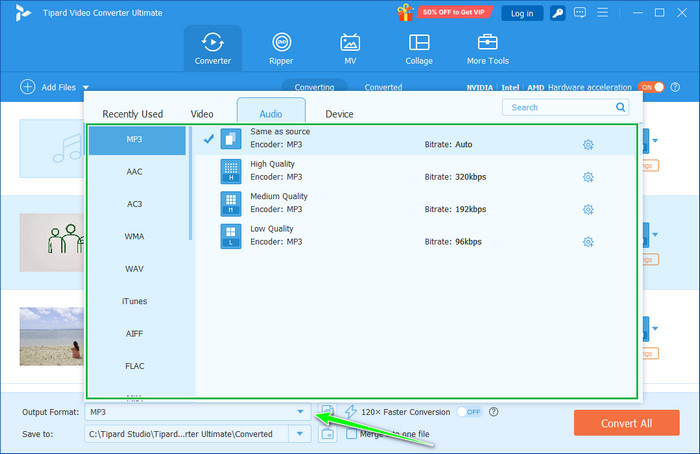Switch to Audio tab
Image resolution: width=700 pixels, height=454 pixels.
click(271, 112)
